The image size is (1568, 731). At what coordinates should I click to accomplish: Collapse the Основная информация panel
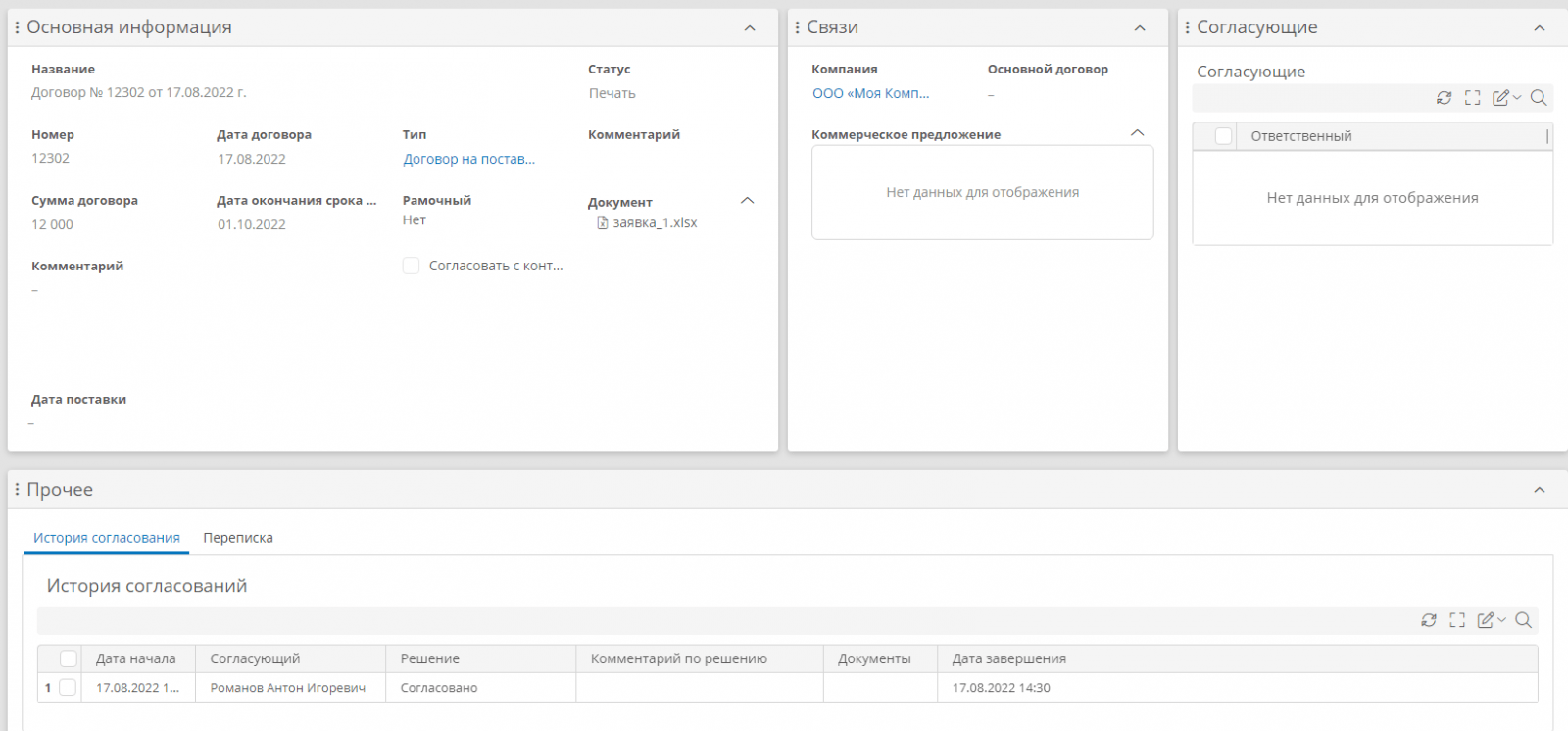point(750,28)
